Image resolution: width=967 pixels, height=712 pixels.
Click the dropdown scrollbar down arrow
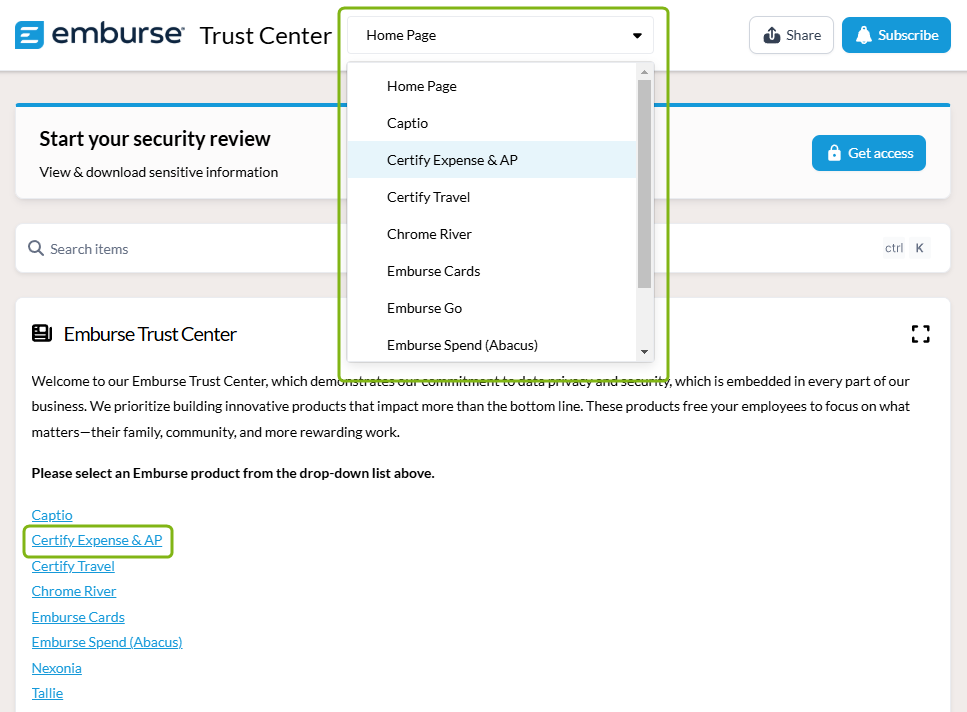pyautogui.click(x=644, y=352)
